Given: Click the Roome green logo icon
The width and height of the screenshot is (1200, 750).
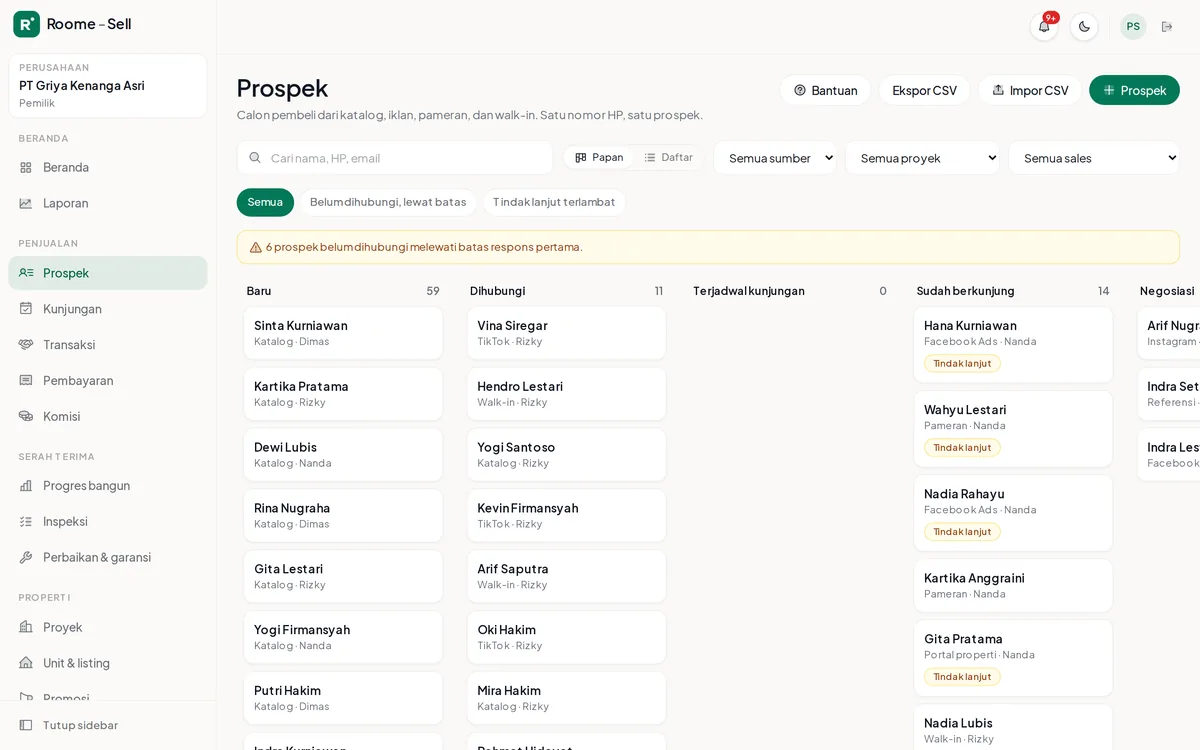Looking at the screenshot, I should coord(26,24).
